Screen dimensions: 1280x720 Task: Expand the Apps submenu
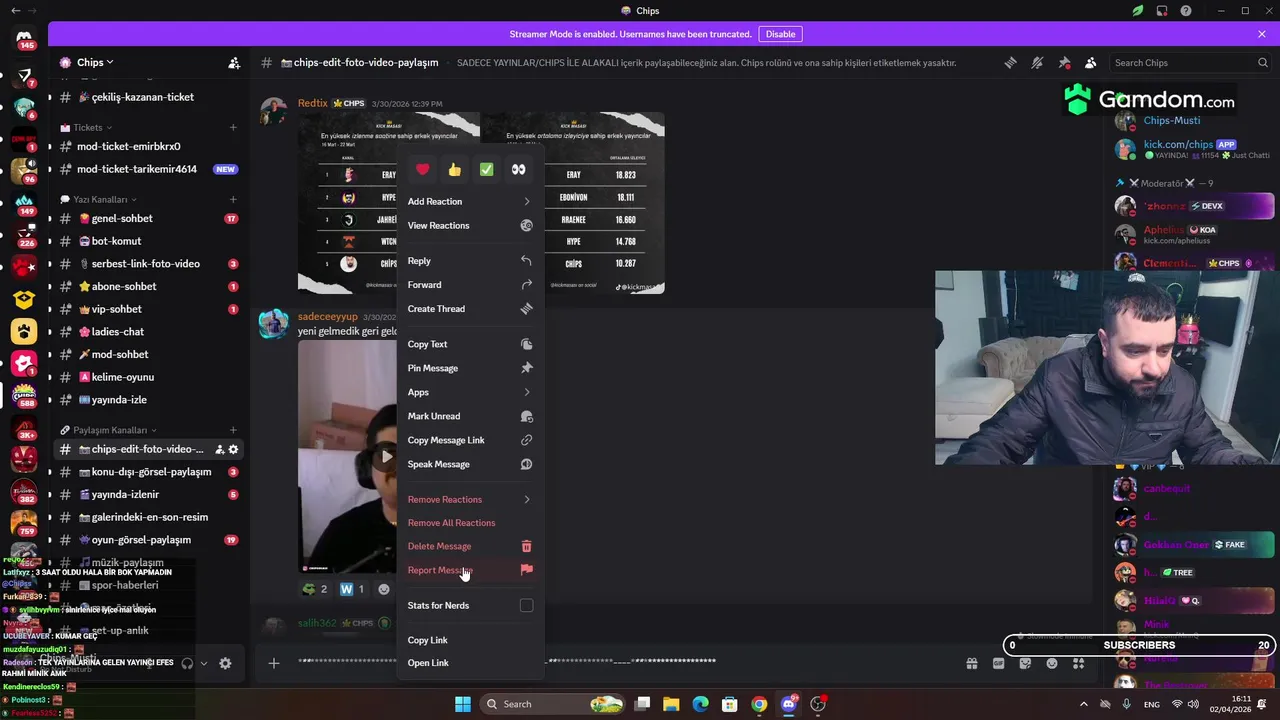(470, 392)
